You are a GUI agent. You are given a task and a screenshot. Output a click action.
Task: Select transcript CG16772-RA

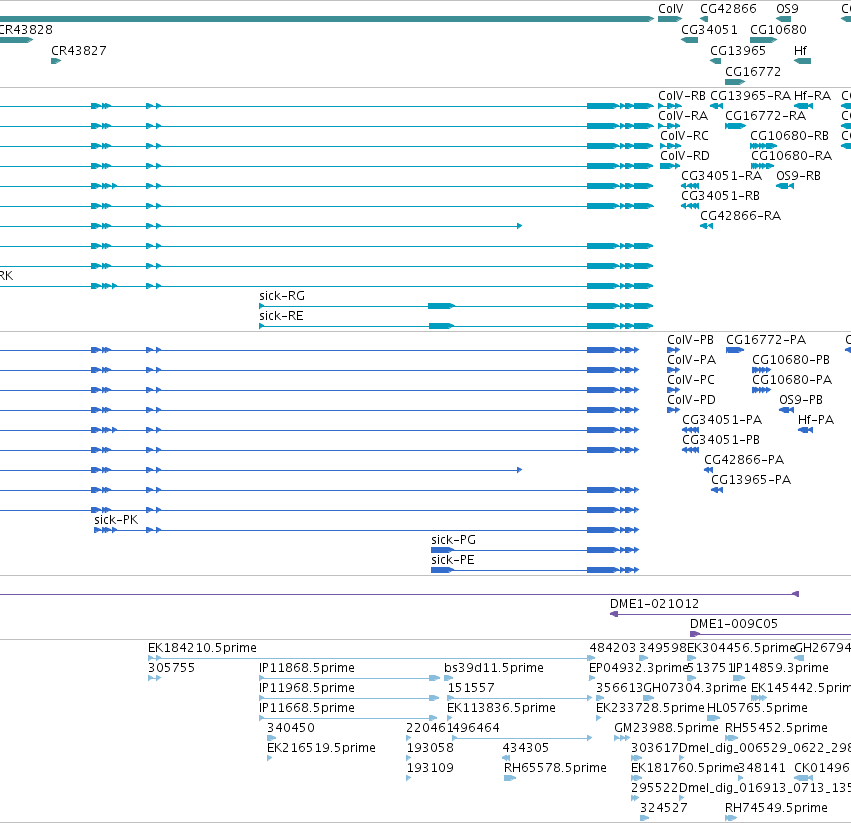tap(765, 116)
